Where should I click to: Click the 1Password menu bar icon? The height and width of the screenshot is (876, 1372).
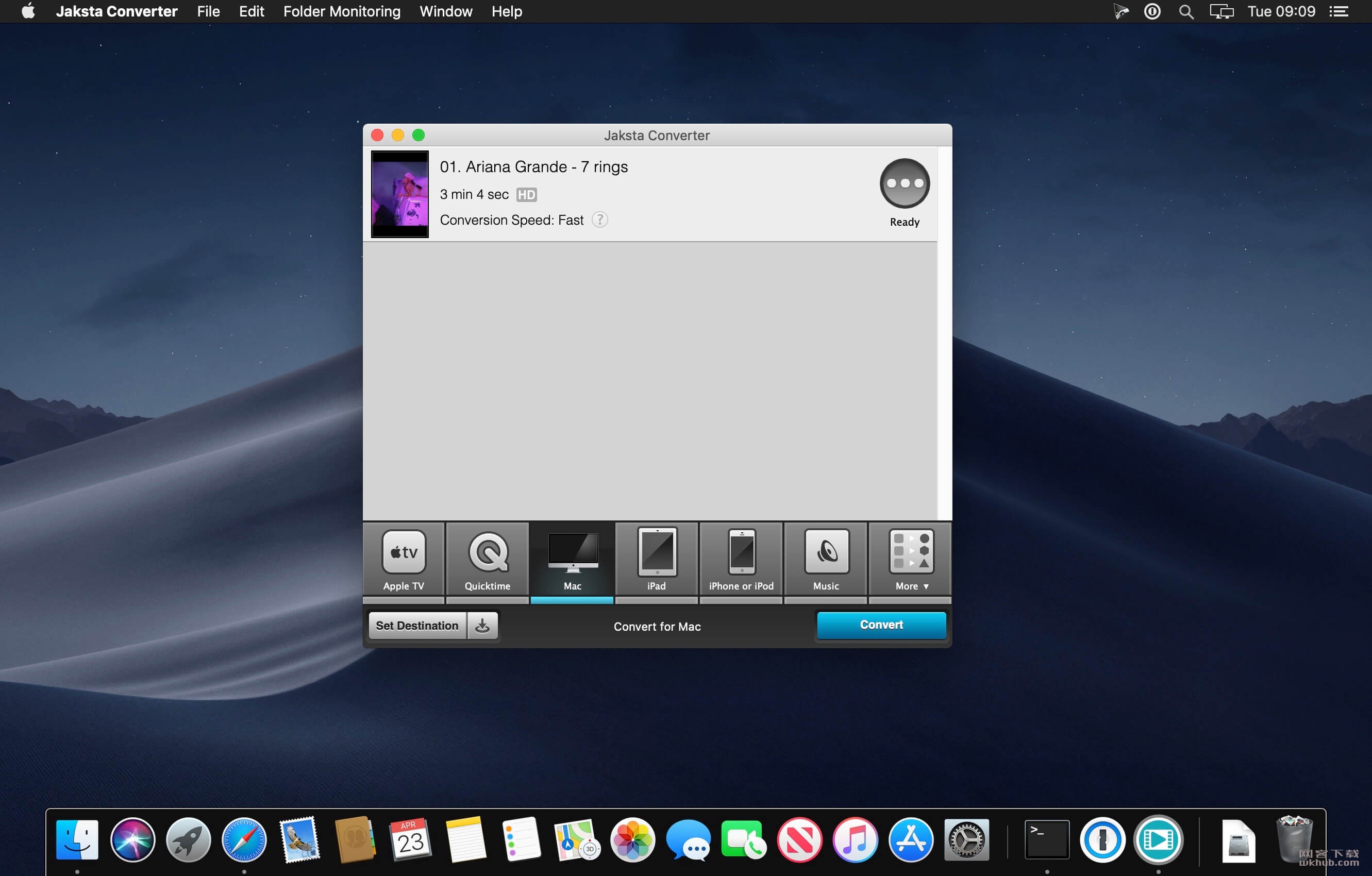click(1151, 11)
